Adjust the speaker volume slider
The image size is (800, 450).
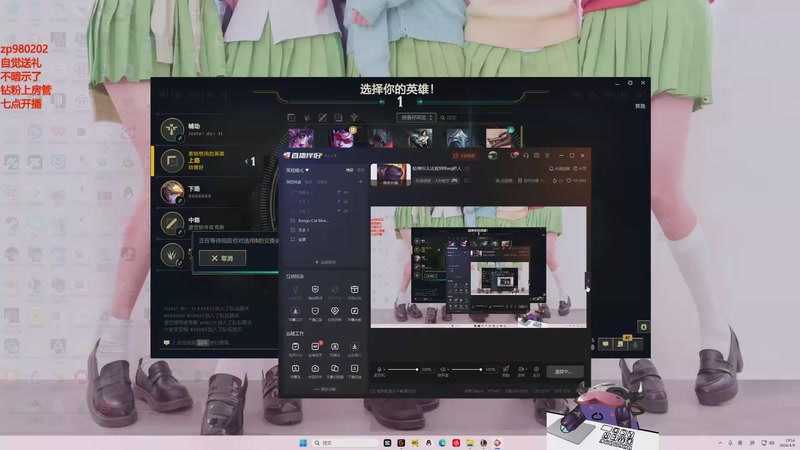466,369
